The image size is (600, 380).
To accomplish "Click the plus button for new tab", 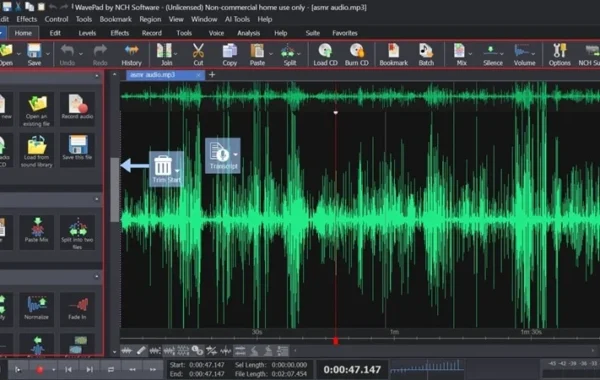I will [212, 75].
